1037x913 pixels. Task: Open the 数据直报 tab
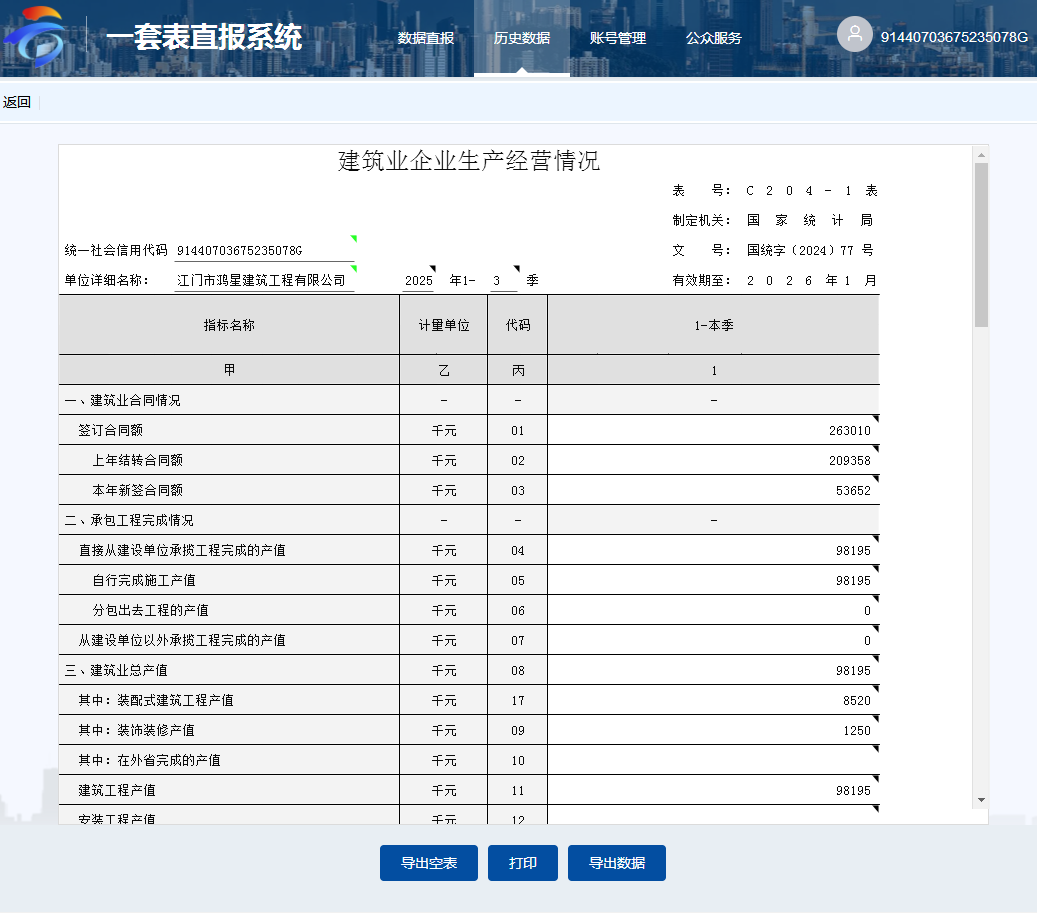pos(425,38)
